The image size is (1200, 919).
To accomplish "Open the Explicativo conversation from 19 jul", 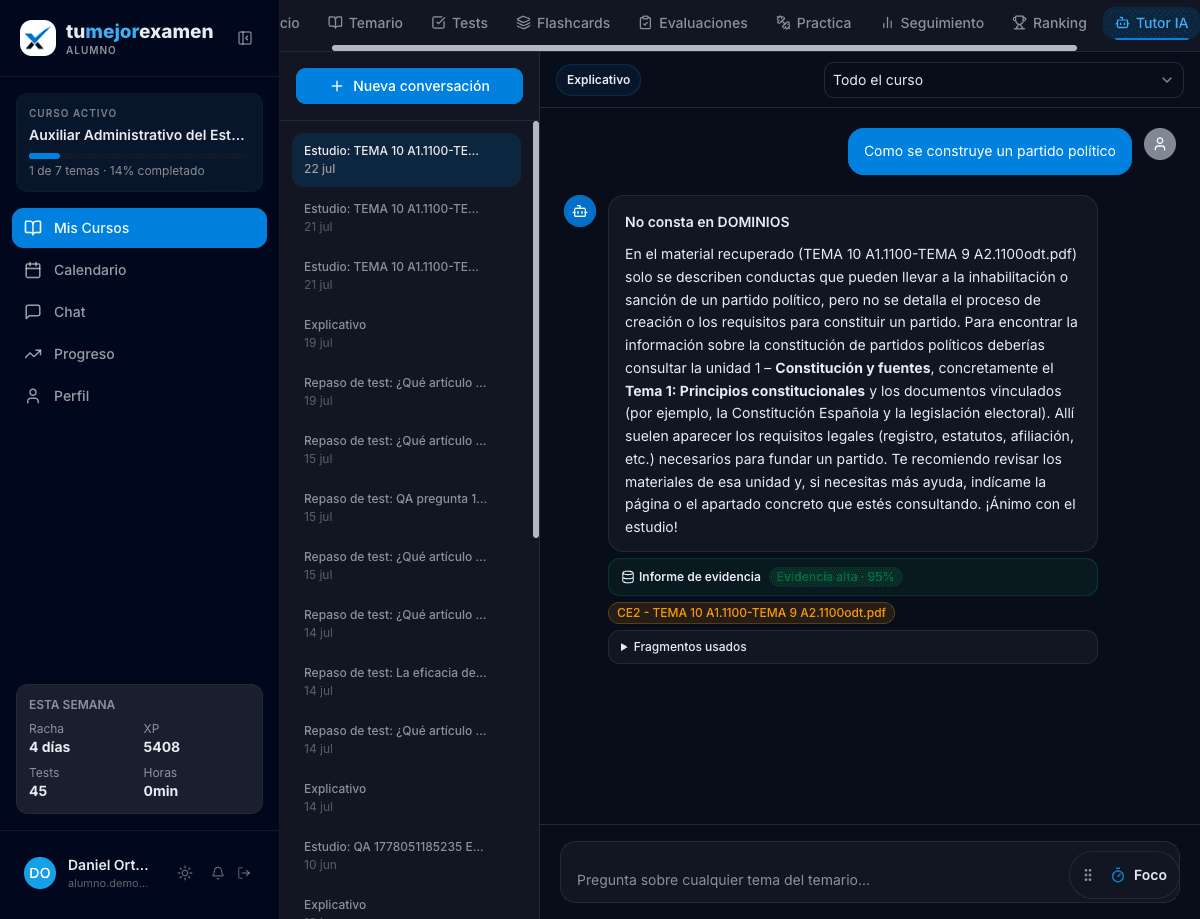I will [406, 334].
